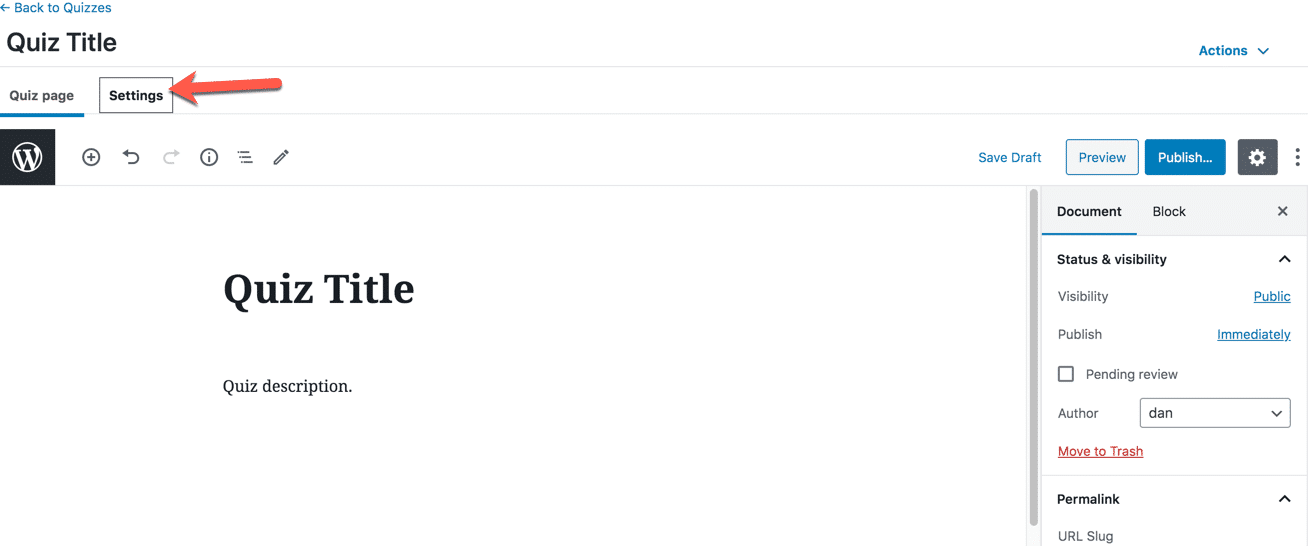Close the document settings sidebar
Image resolution: width=1308 pixels, height=546 pixels.
point(1283,212)
